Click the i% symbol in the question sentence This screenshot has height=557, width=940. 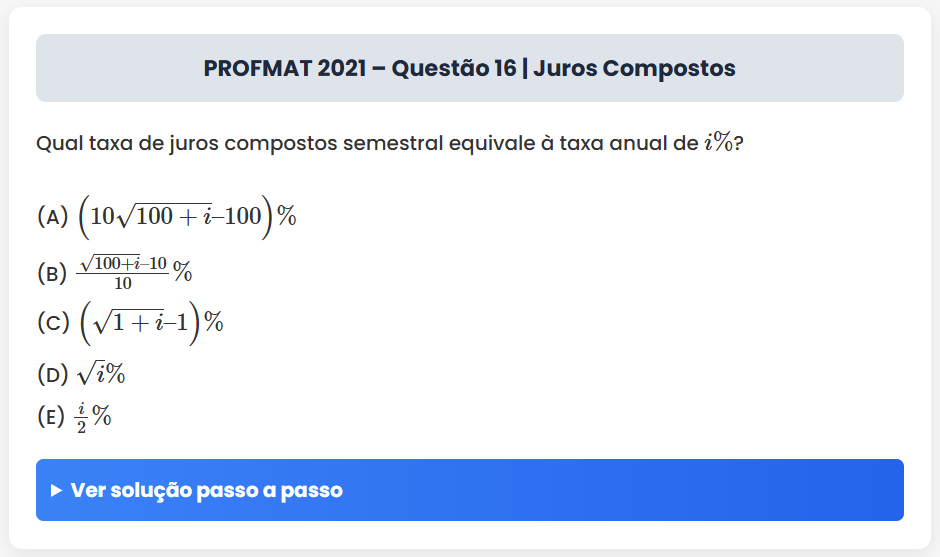click(x=717, y=143)
